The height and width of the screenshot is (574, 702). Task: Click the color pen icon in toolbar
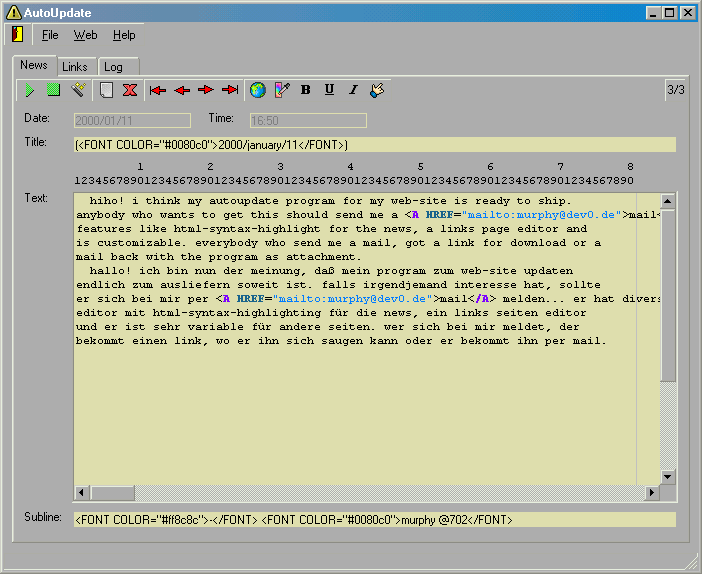[282, 90]
